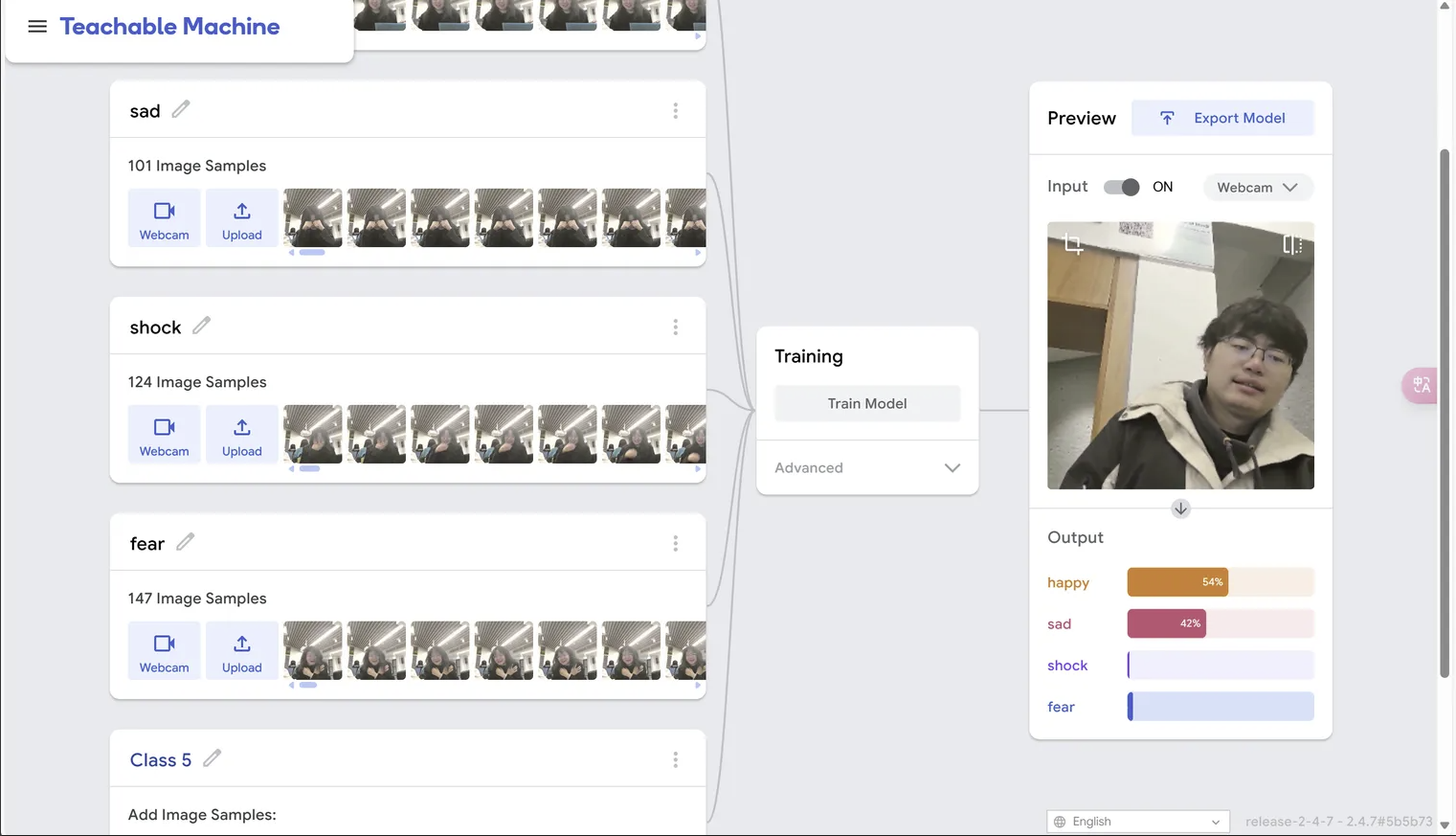This screenshot has height=836, width=1456.
Task: Open the hamburger main menu
Action: pos(37,27)
